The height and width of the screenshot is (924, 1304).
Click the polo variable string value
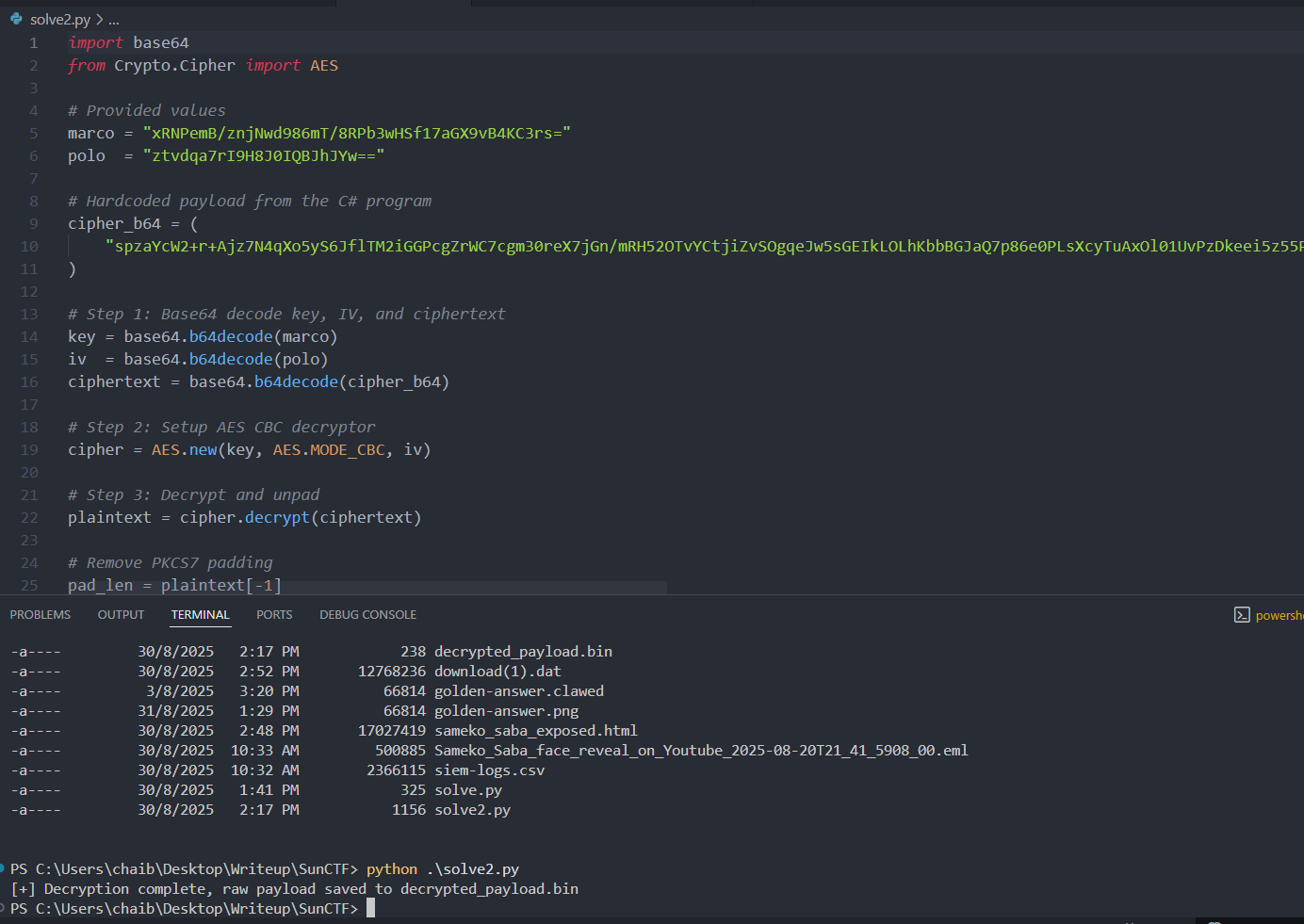pos(264,156)
